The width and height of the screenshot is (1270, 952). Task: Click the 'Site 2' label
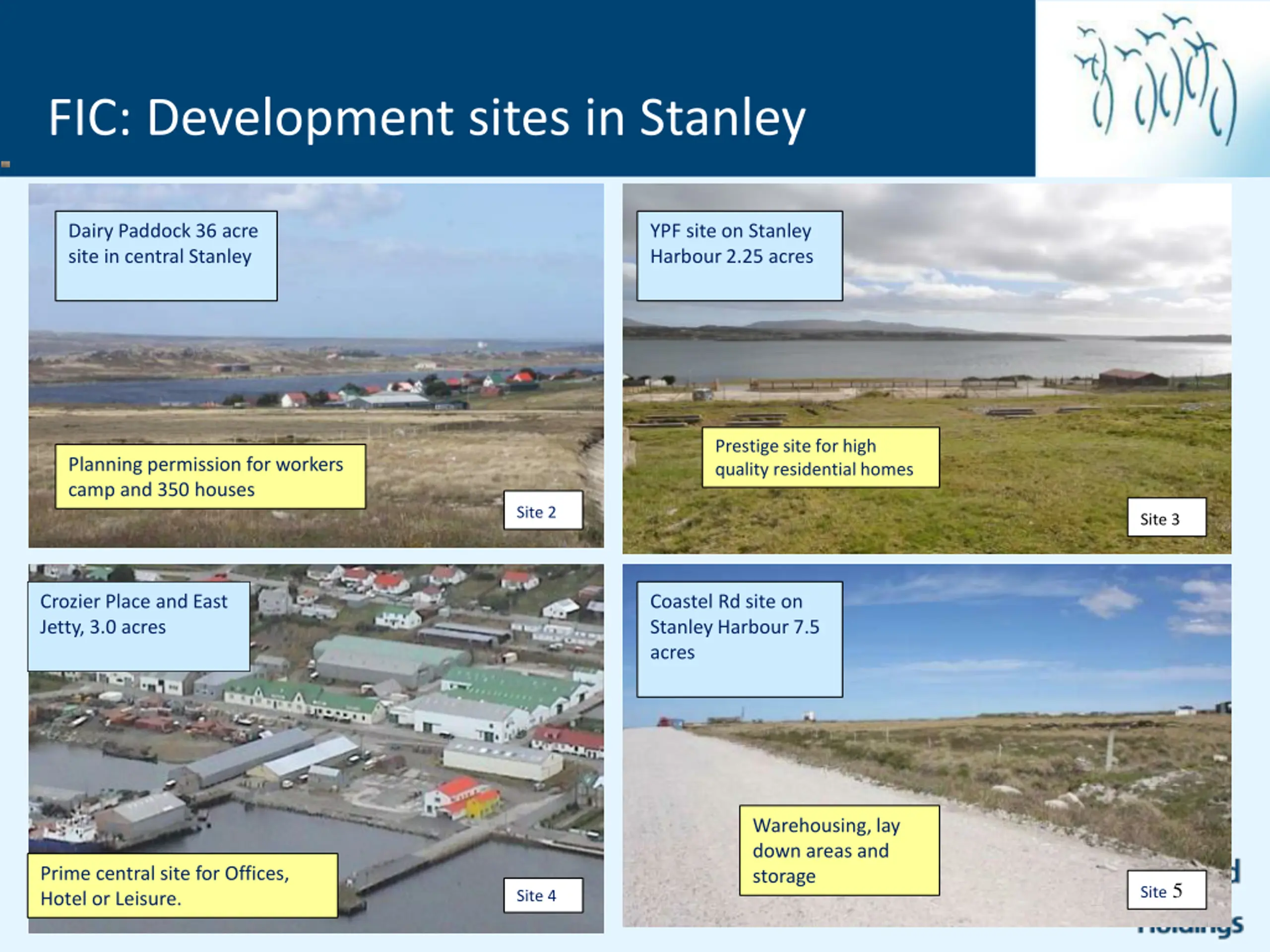[543, 510]
